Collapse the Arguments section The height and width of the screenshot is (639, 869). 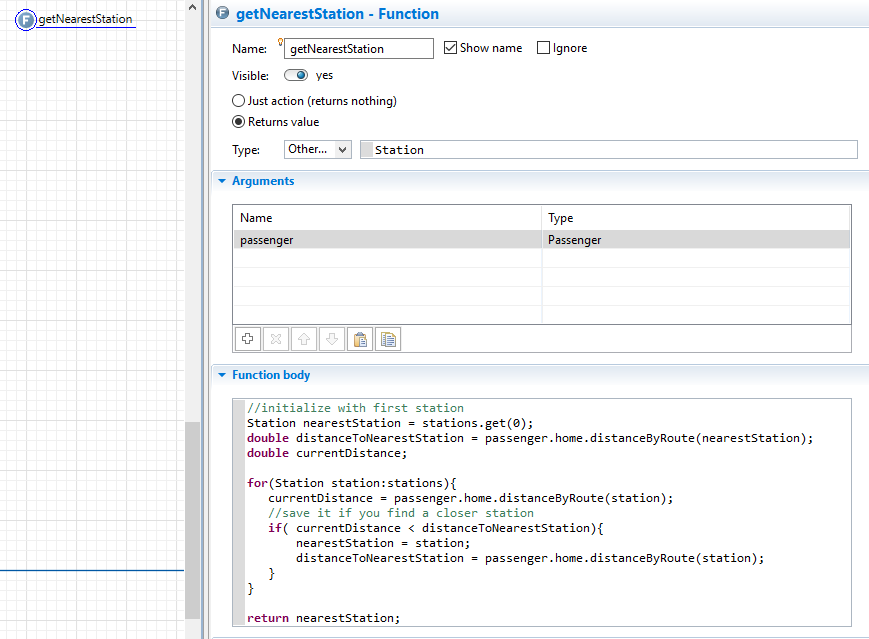(x=222, y=181)
